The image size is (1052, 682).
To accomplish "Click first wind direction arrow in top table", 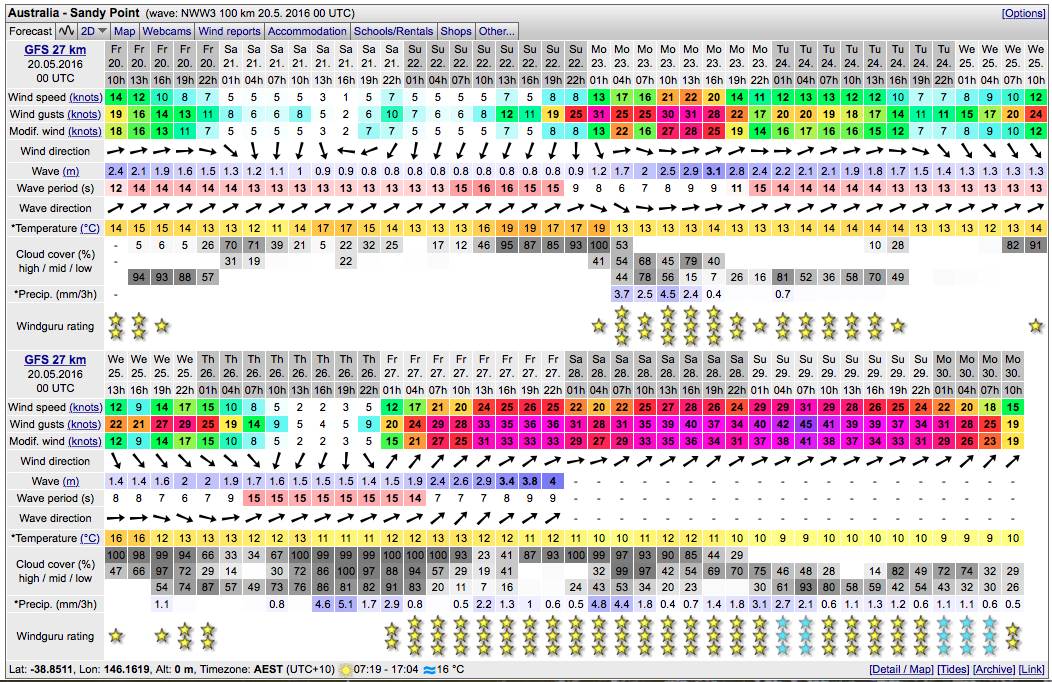I will click(116, 151).
